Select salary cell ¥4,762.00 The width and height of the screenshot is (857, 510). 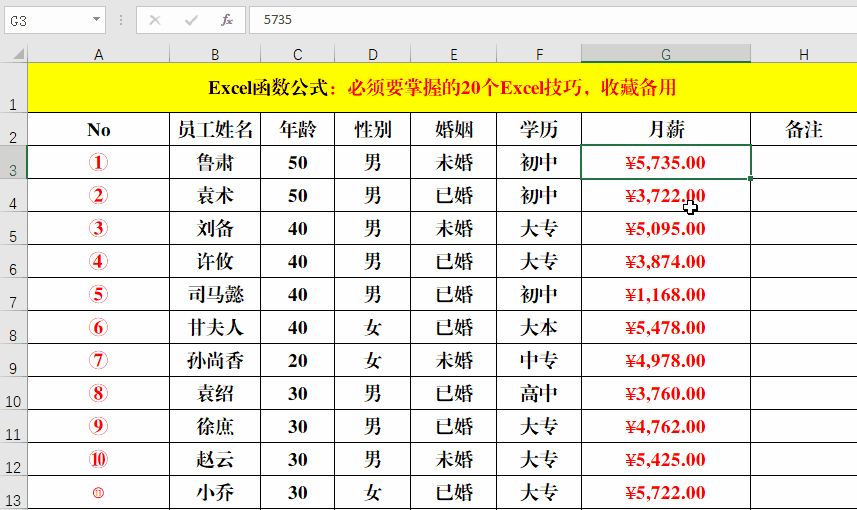(666, 426)
